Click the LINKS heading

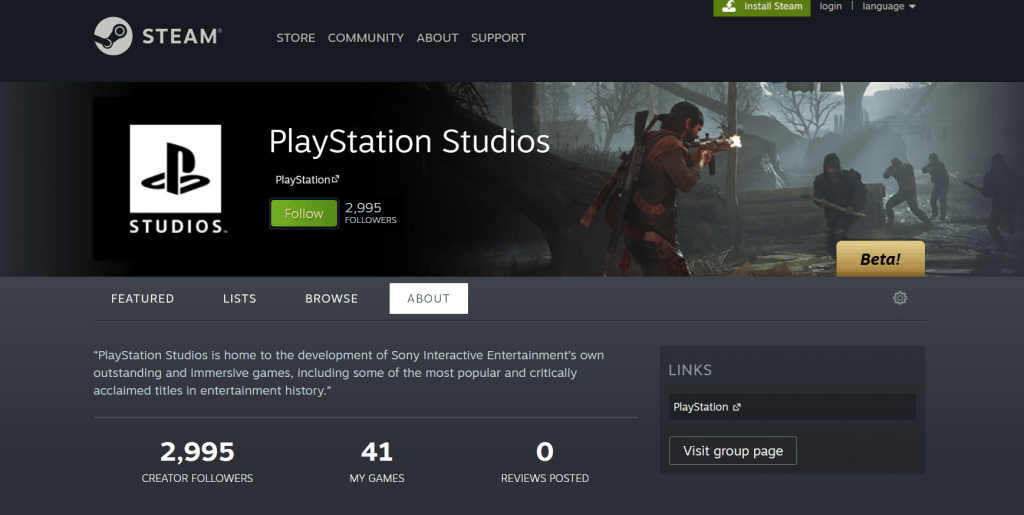690,370
